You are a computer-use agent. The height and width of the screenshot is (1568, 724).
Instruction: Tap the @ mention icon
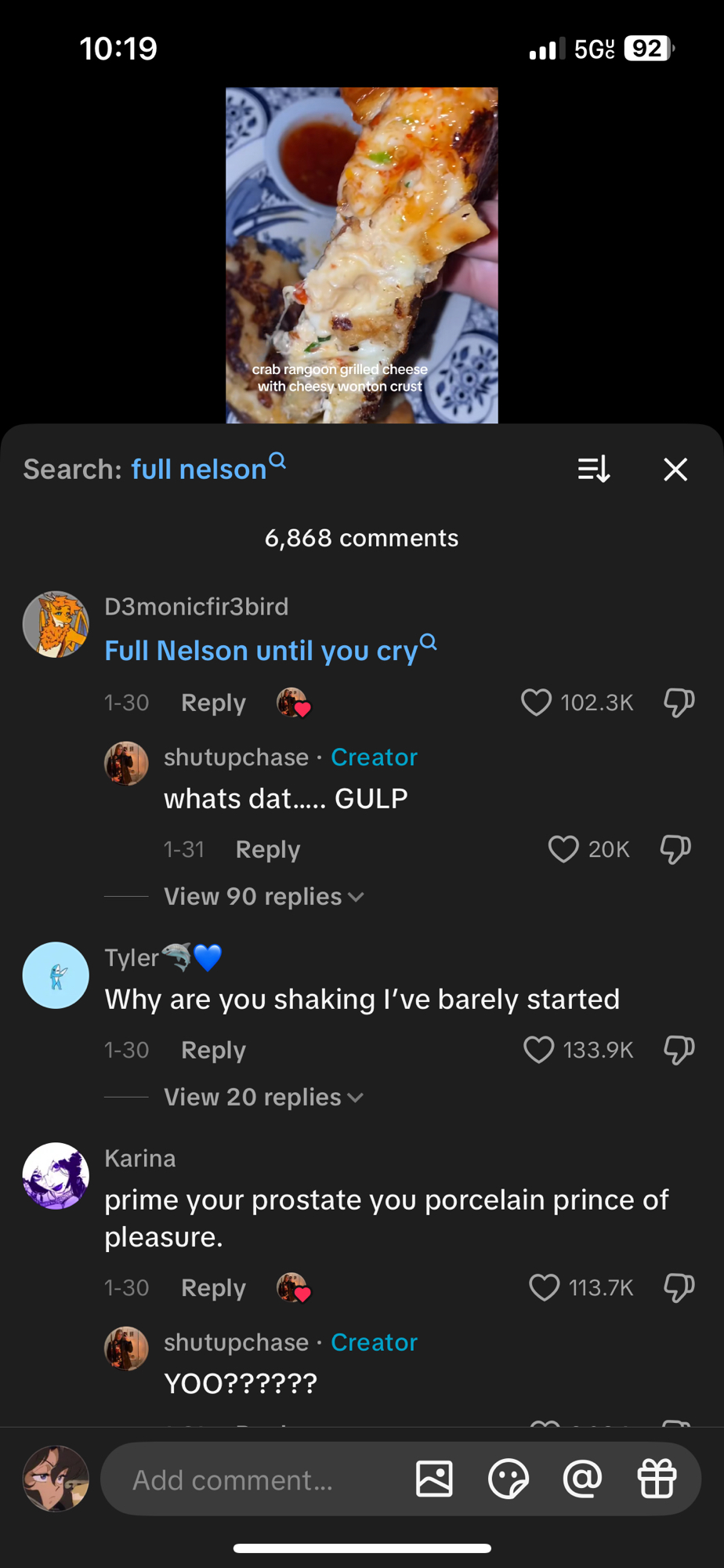pos(582,1479)
